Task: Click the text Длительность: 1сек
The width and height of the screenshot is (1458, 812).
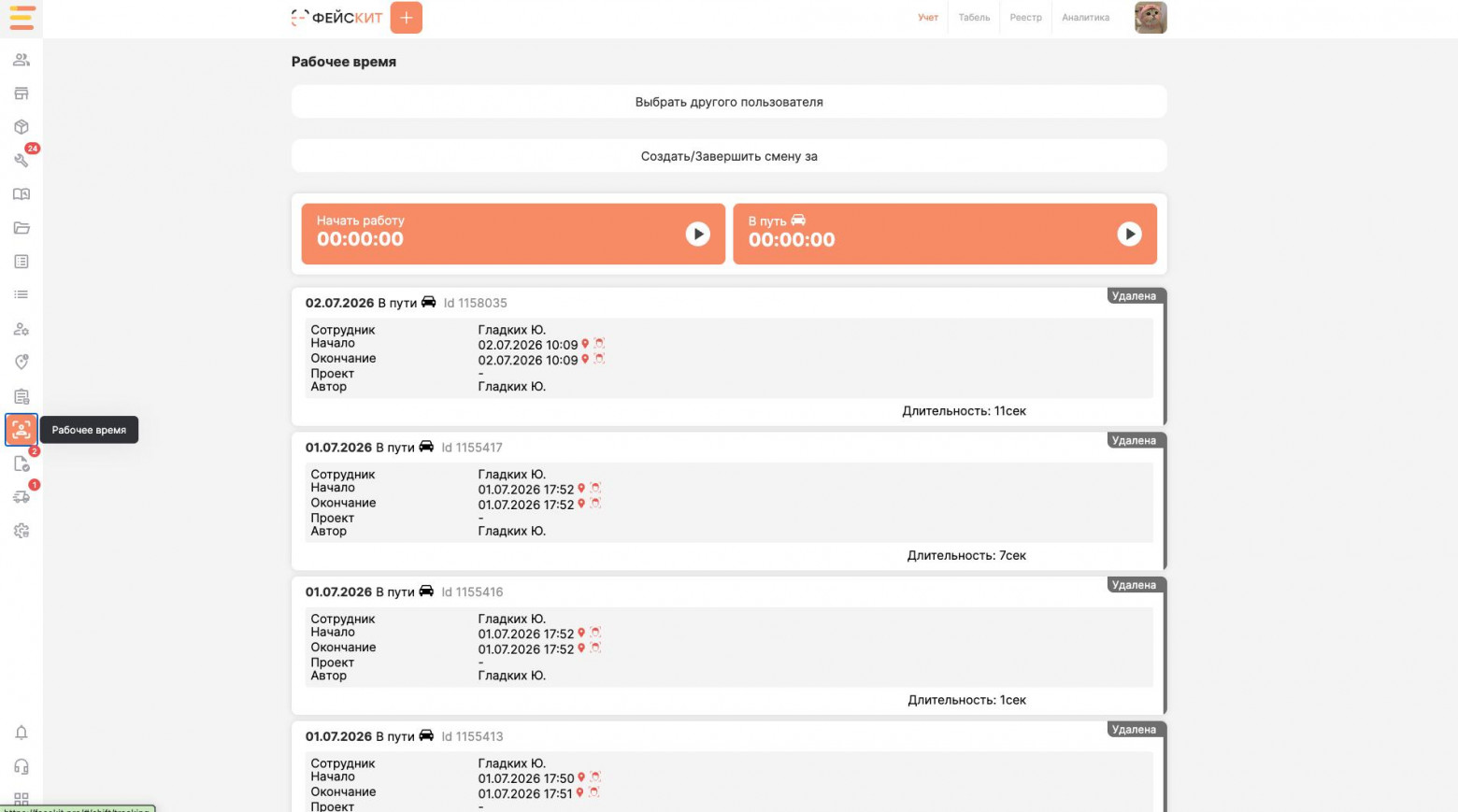Action: pos(967,700)
